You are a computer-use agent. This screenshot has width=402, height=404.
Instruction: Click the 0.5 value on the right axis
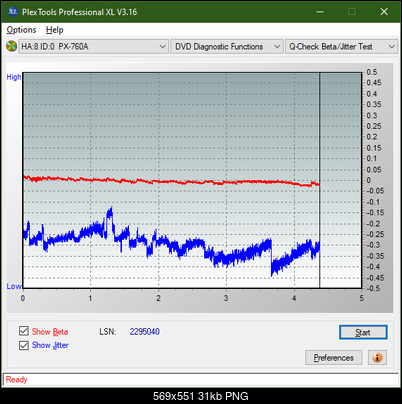372,72
